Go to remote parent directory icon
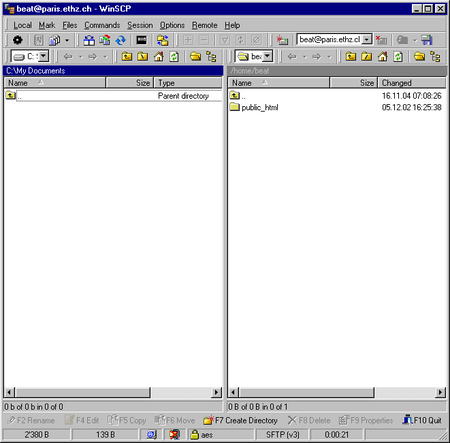 [351, 57]
